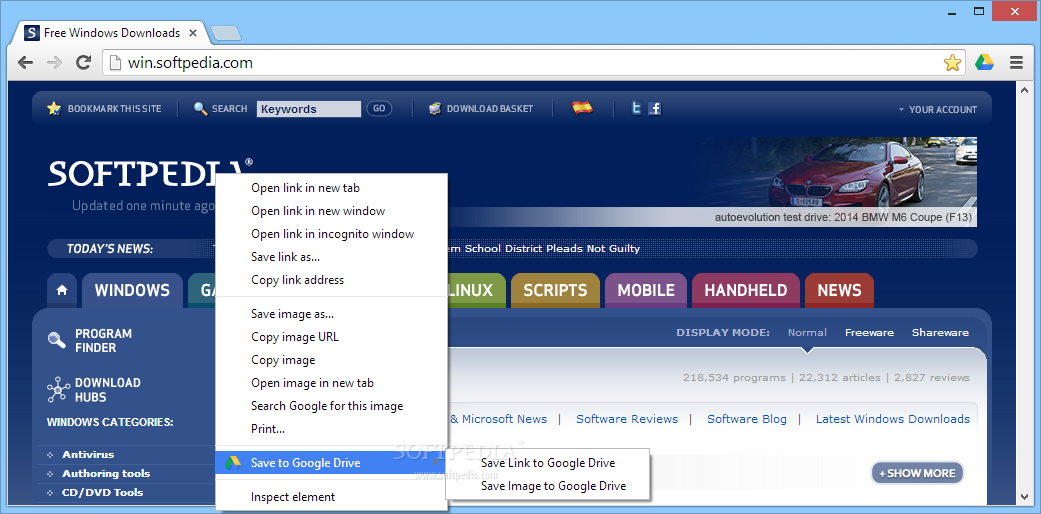
Task: Open the Antivirus category
Action: point(88,454)
